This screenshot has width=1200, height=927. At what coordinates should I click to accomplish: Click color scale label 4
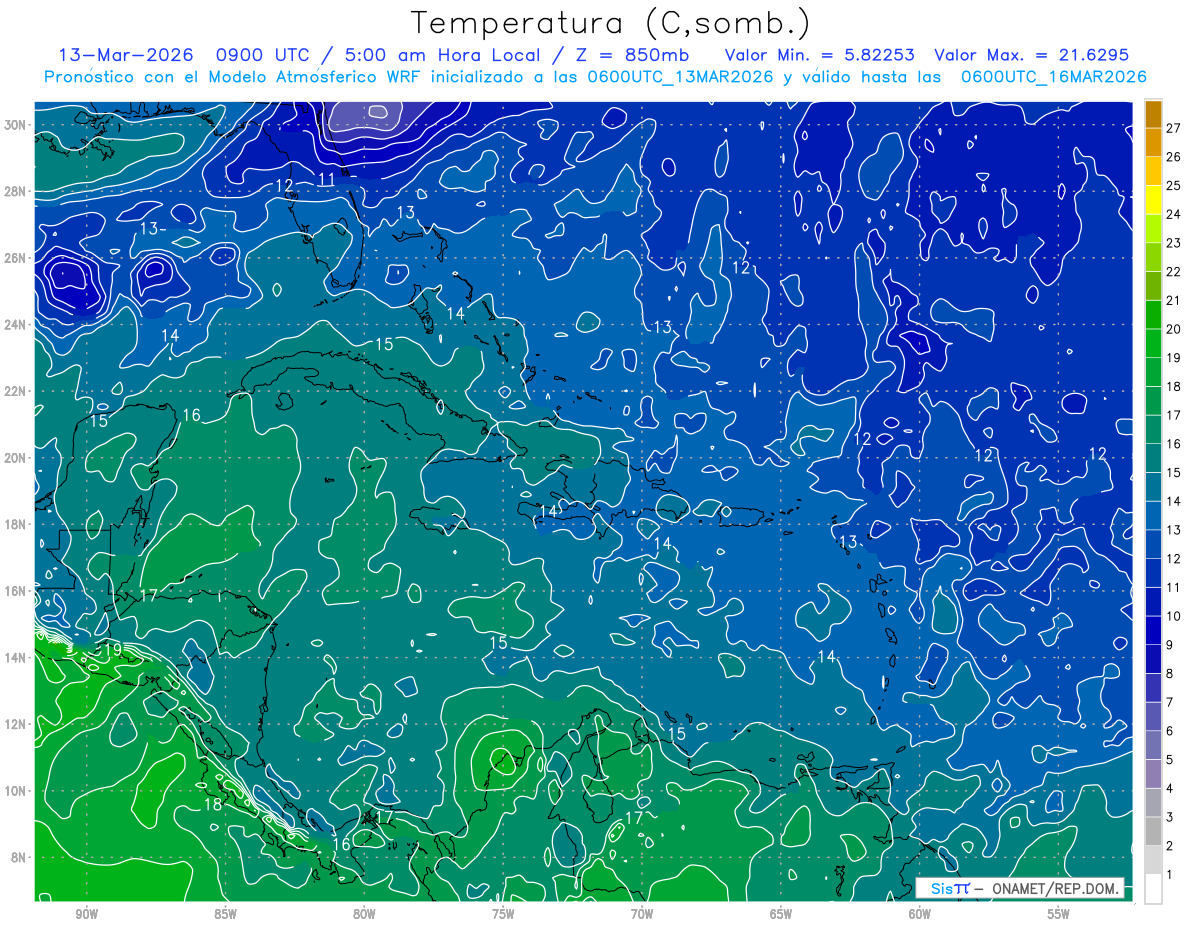pyautogui.click(x=1170, y=789)
